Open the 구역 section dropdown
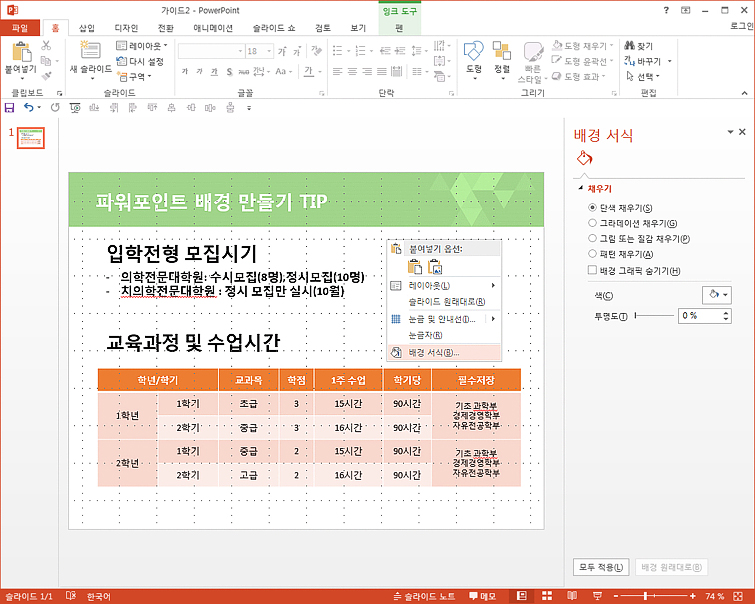The width and height of the screenshot is (755, 604). [x=134, y=76]
